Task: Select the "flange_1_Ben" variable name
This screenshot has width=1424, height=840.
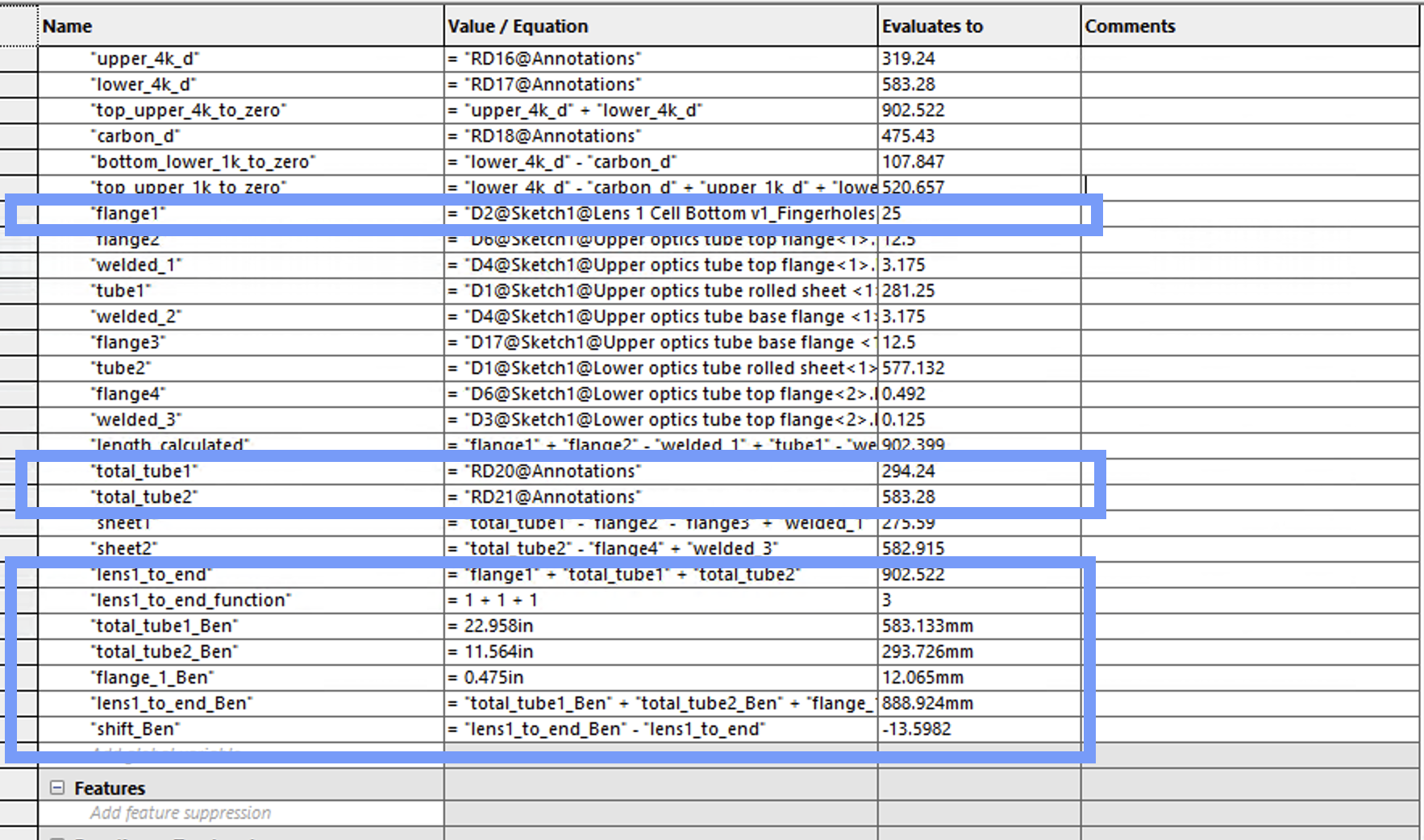Action: 152,678
